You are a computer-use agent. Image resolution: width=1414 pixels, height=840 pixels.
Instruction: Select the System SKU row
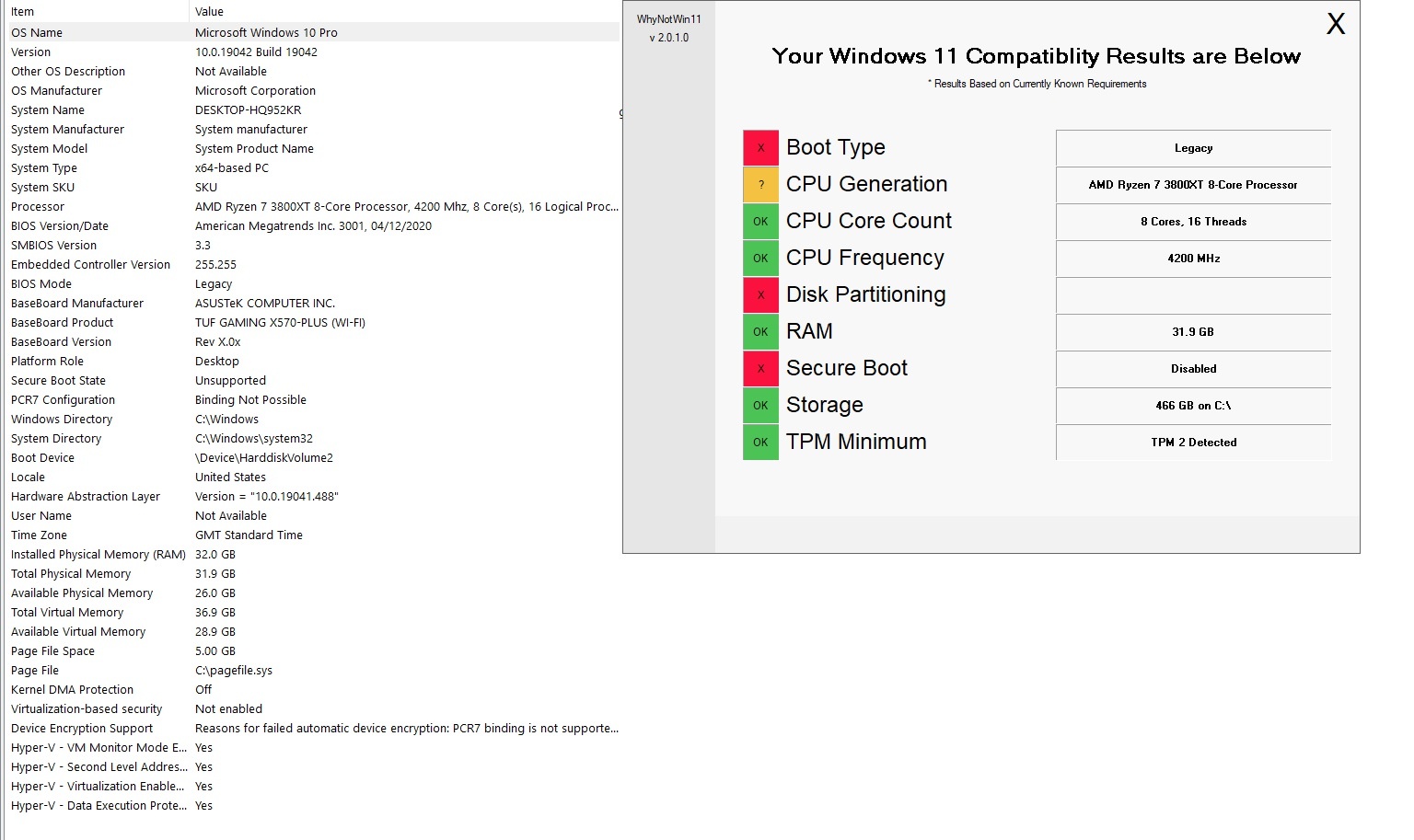click(x=312, y=187)
